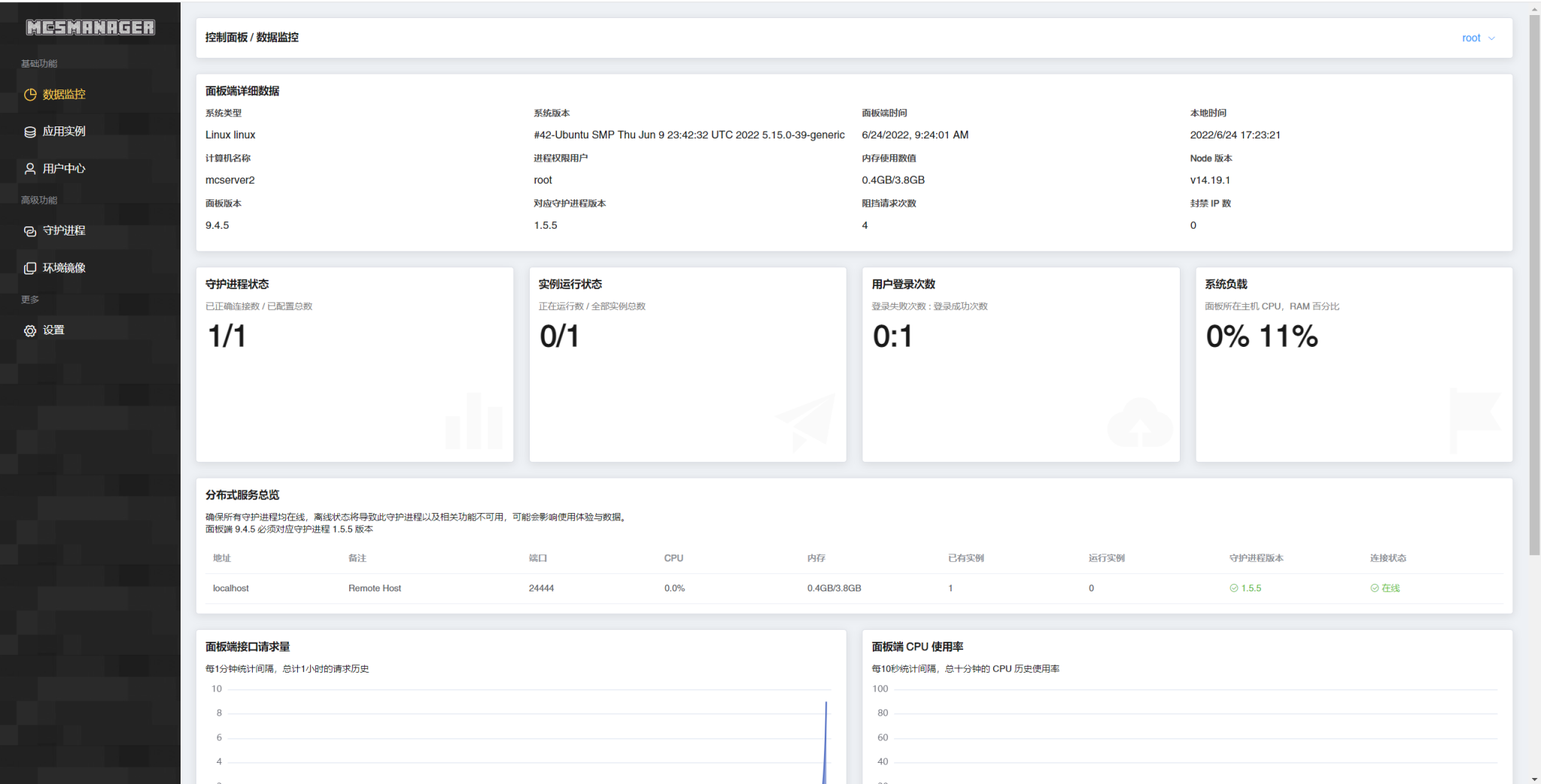The width and height of the screenshot is (1541, 784).
Task: Expand the 更多 sidebar section
Action: (x=29, y=299)
